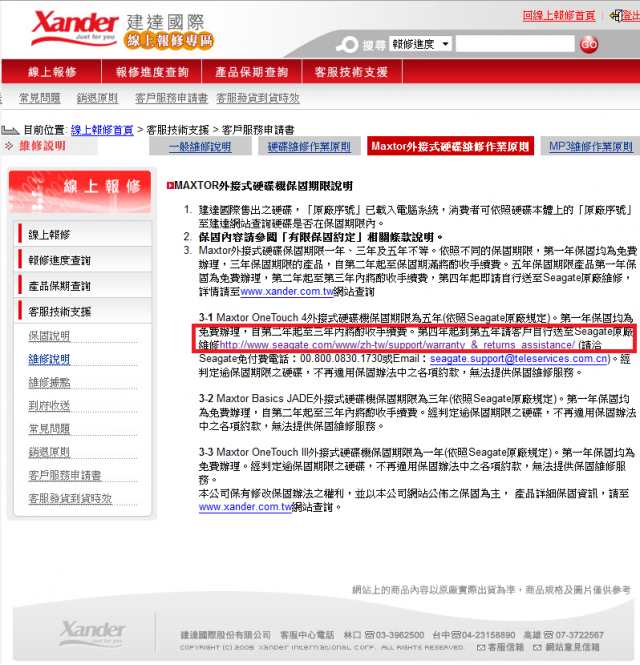Open the Seagate warranty returns URL
Viewport: 640px width, 665px height.
point(397,345)
